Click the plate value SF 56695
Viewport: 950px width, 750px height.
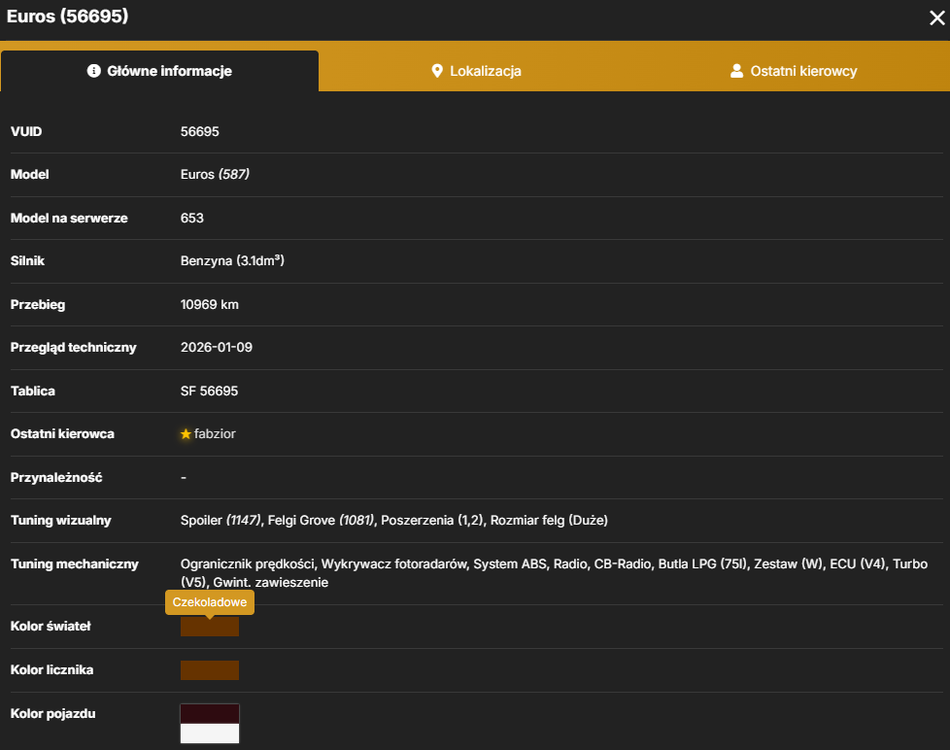[x=209, y=391]
